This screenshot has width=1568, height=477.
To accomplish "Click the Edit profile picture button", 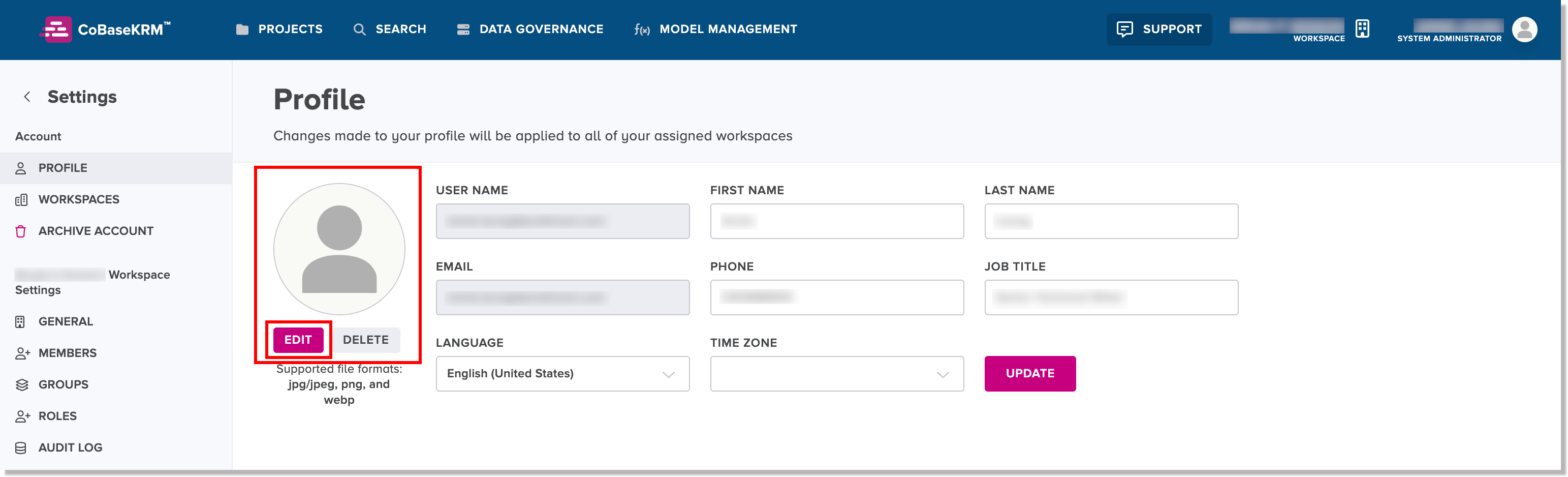I will coord(298,340).
